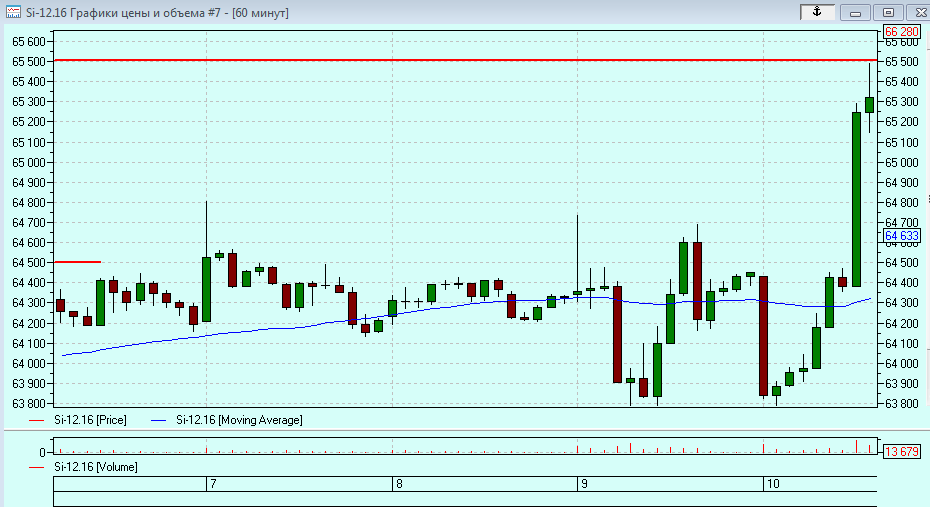Click the 65 600 label on left price axis

point(28,42)
